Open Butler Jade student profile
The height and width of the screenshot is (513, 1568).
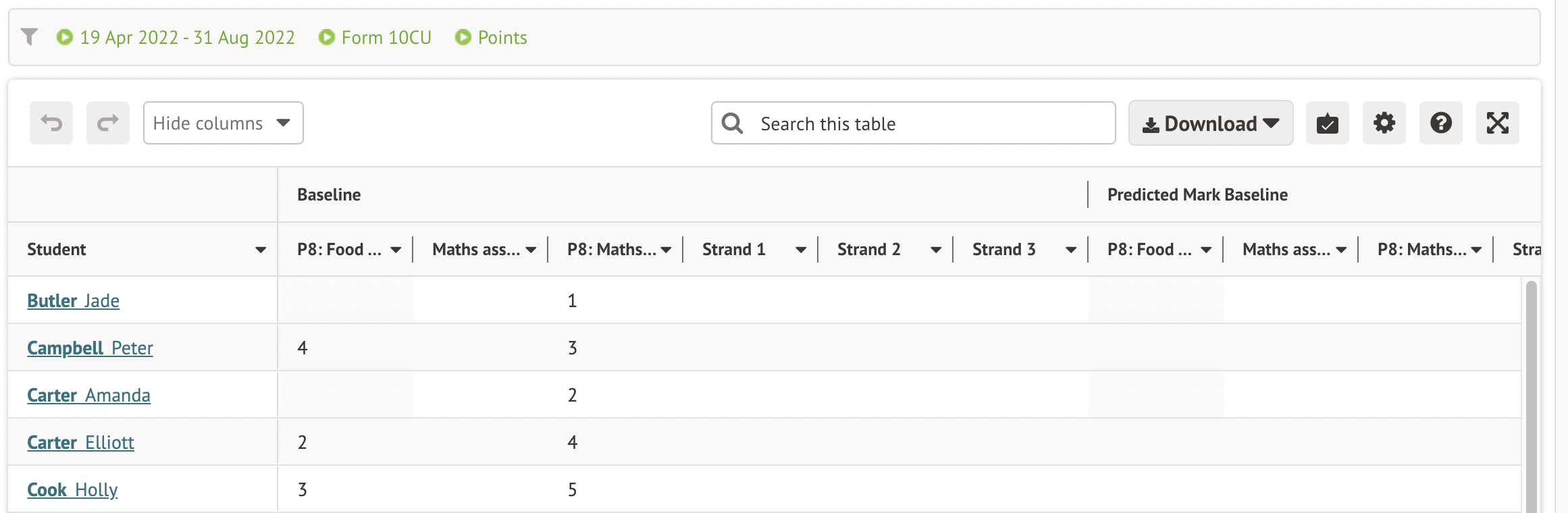coord(73,301)
